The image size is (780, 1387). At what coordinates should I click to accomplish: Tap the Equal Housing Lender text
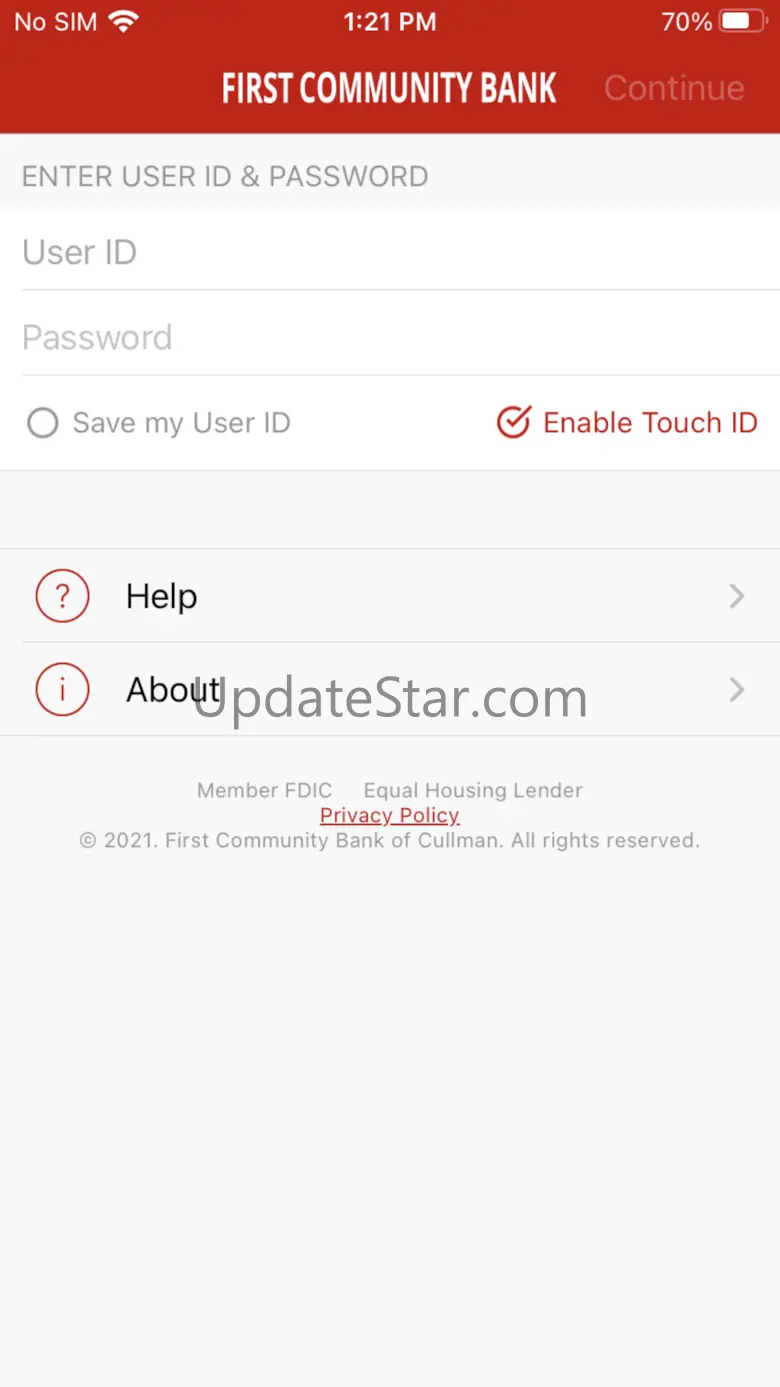473,790
